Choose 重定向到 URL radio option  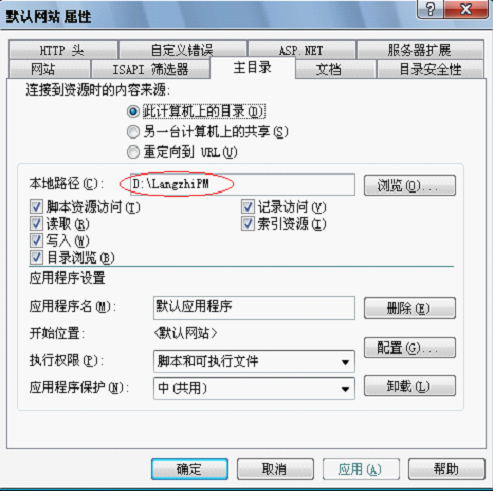pos(133,153)
